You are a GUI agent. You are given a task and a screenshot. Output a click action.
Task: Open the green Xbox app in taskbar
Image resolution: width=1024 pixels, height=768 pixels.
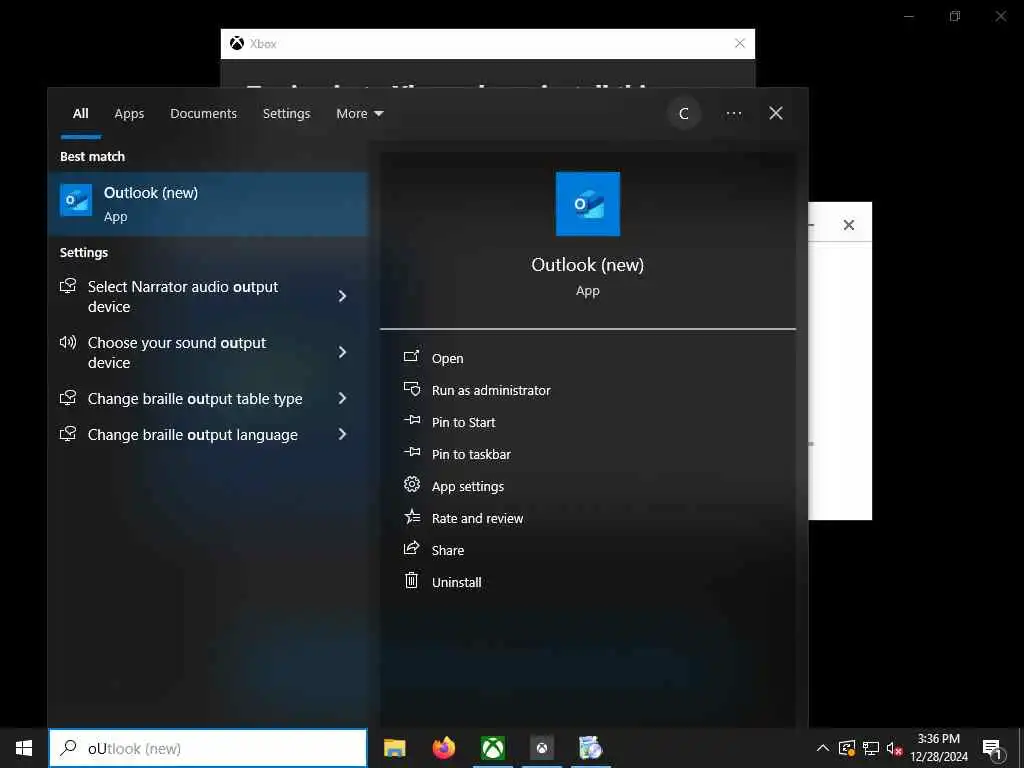[493, 748]
